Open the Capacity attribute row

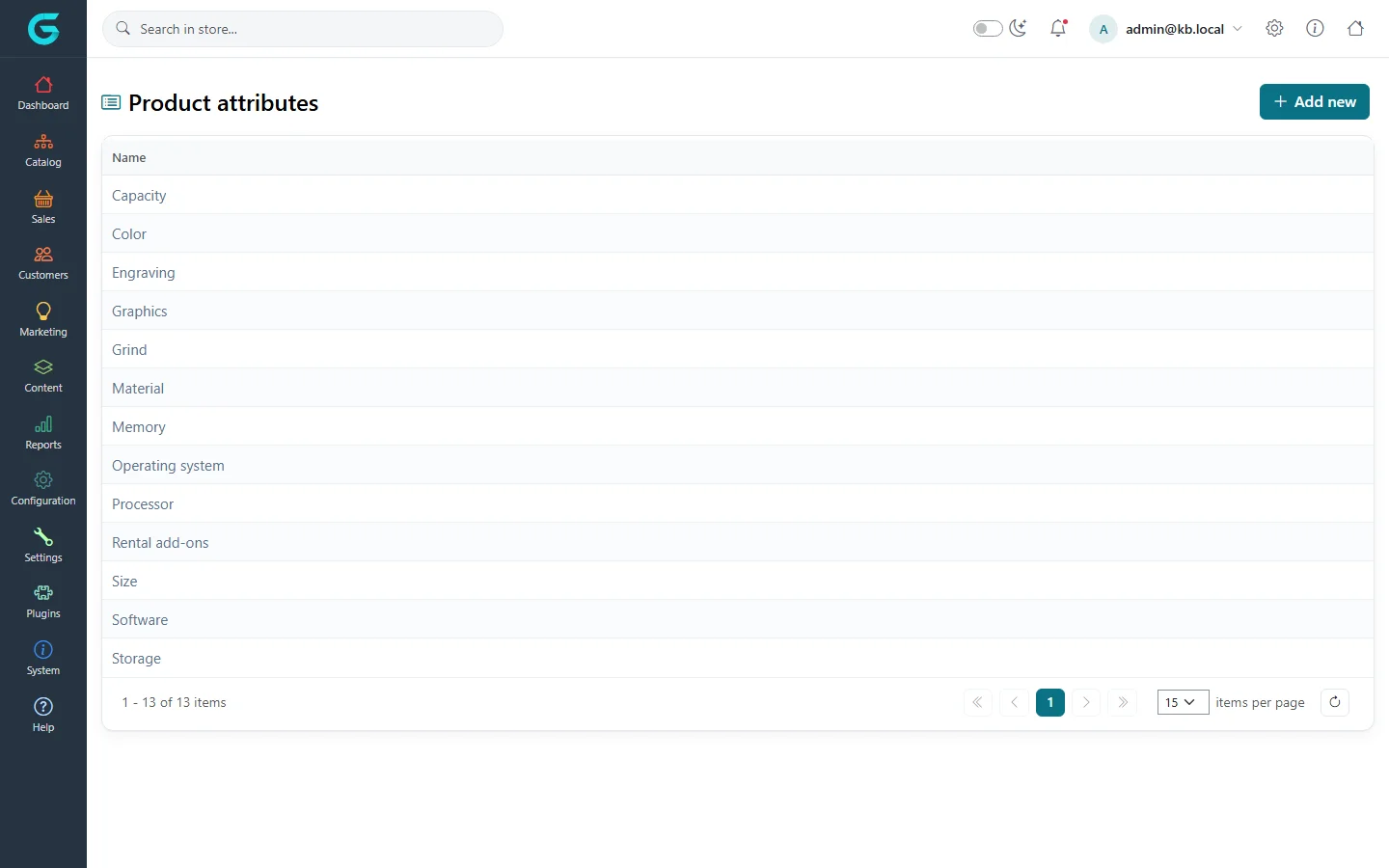click(738, 195)
